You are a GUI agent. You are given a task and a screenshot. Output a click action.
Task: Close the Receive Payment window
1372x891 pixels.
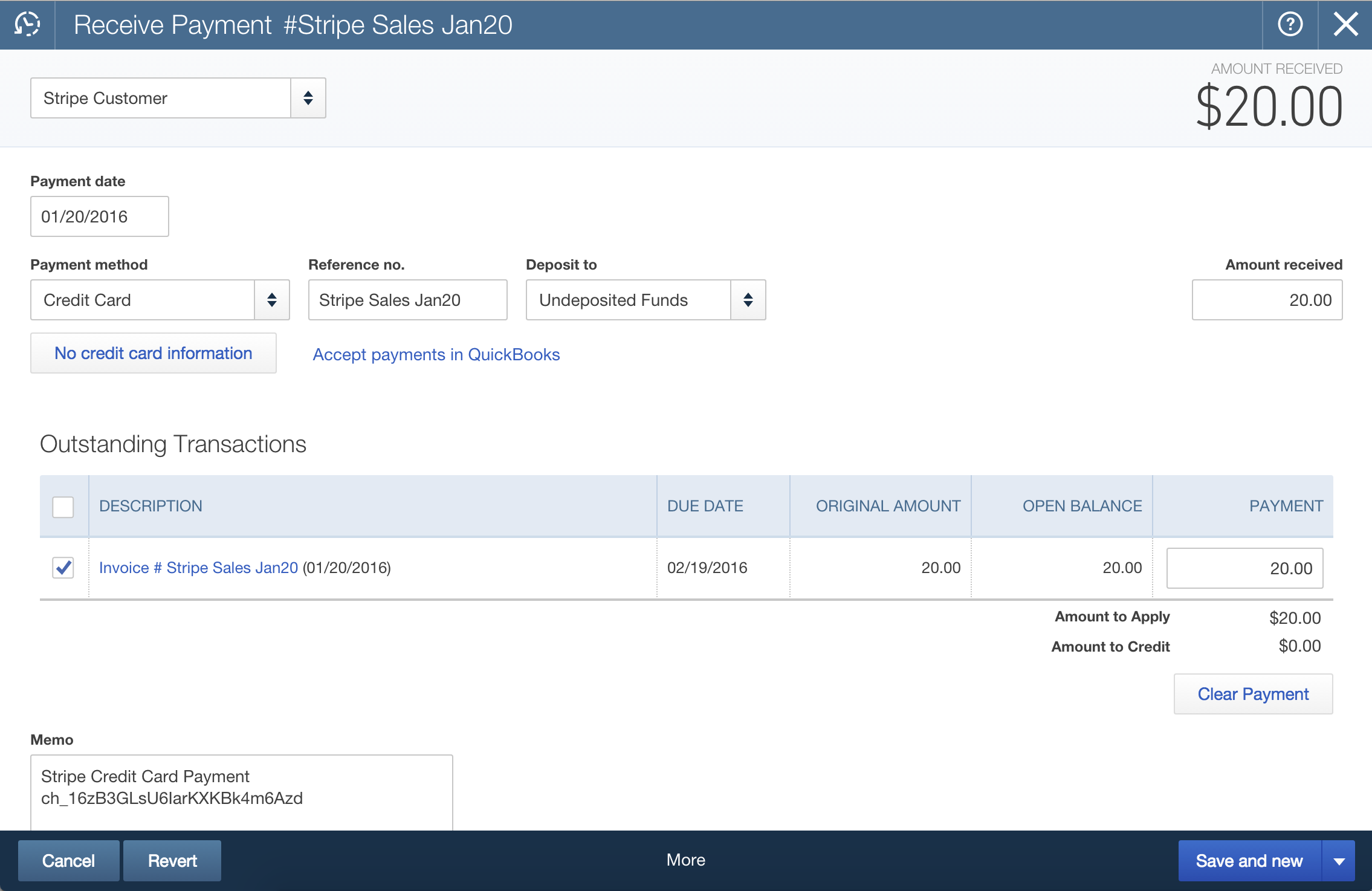[x=1345, y=25]
